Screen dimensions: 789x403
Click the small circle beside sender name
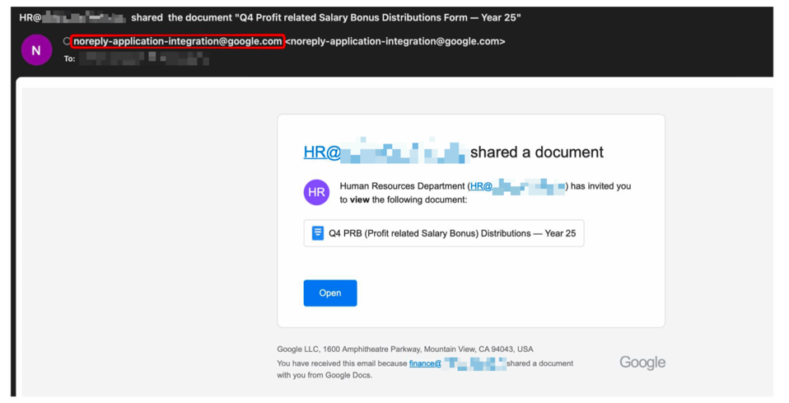coord(66,41)
